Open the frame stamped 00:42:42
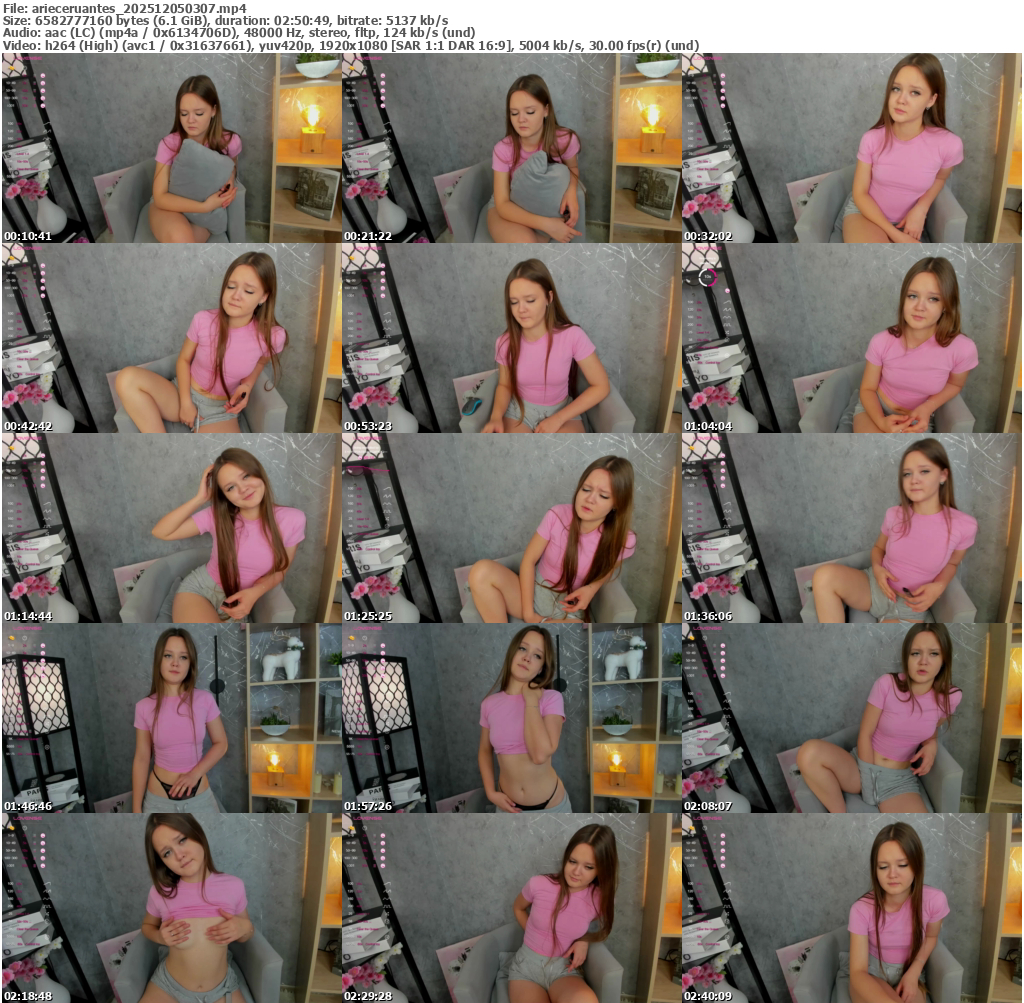Image resolution: width=1024 pixels, height=1003 pixels. point(171,338)
